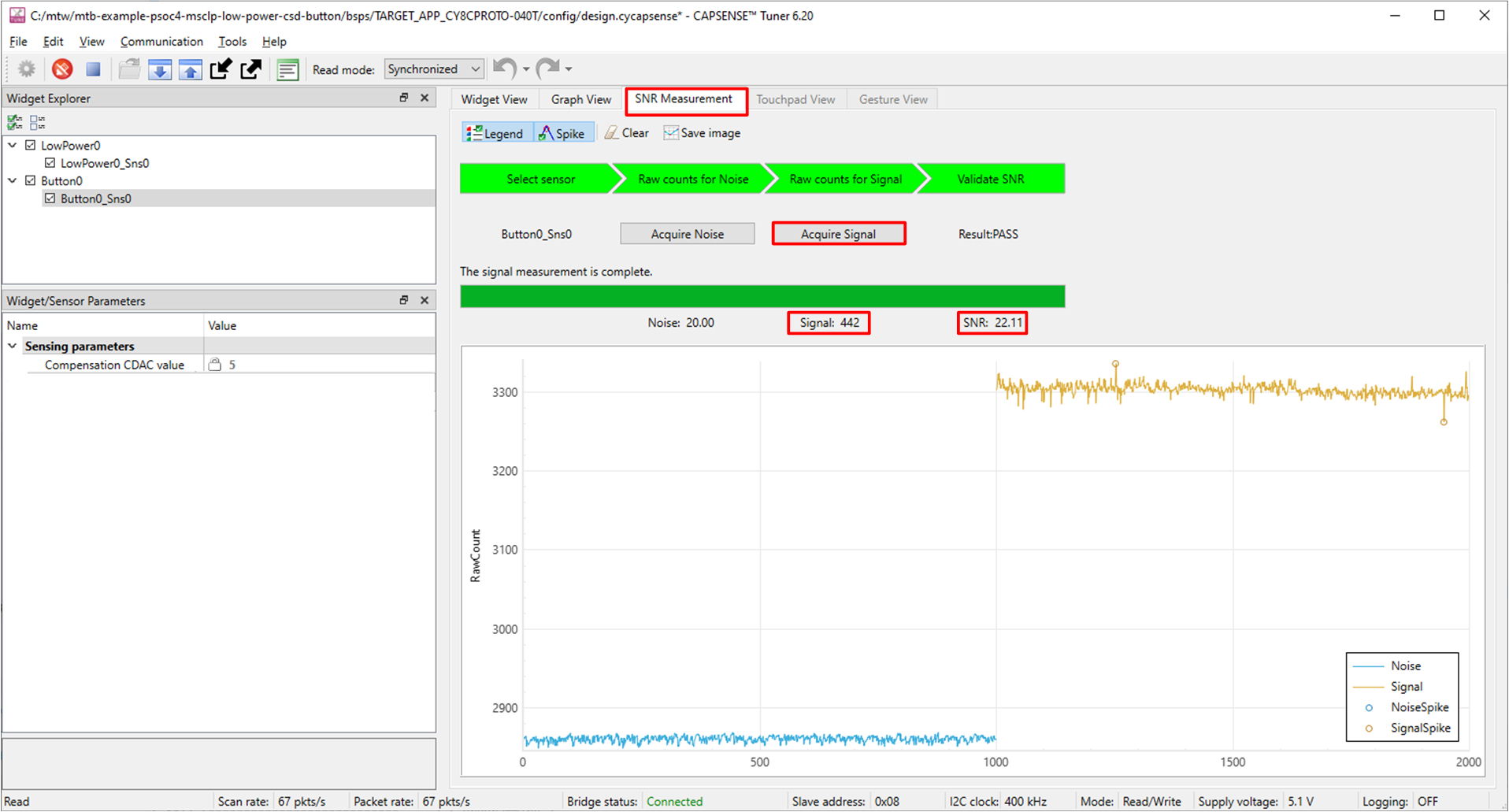1509x812 pixels.
Task: Open the Undo history dropdown arrow
Action: 526,69
